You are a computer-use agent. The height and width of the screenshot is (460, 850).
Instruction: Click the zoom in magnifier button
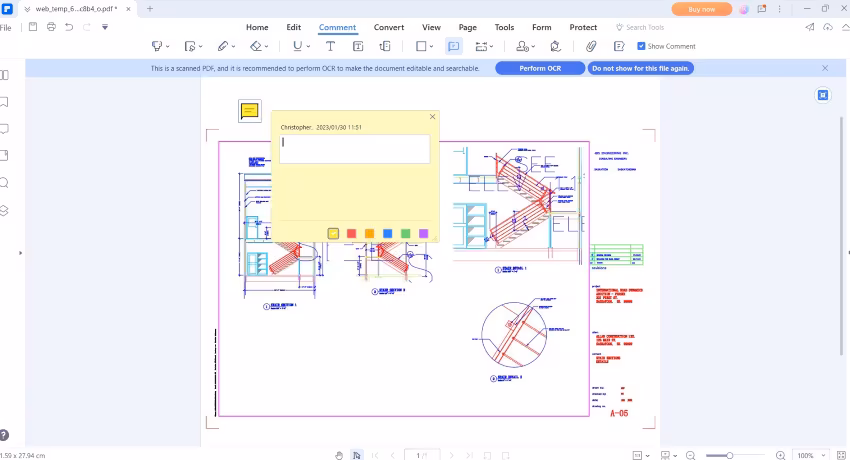780,456
